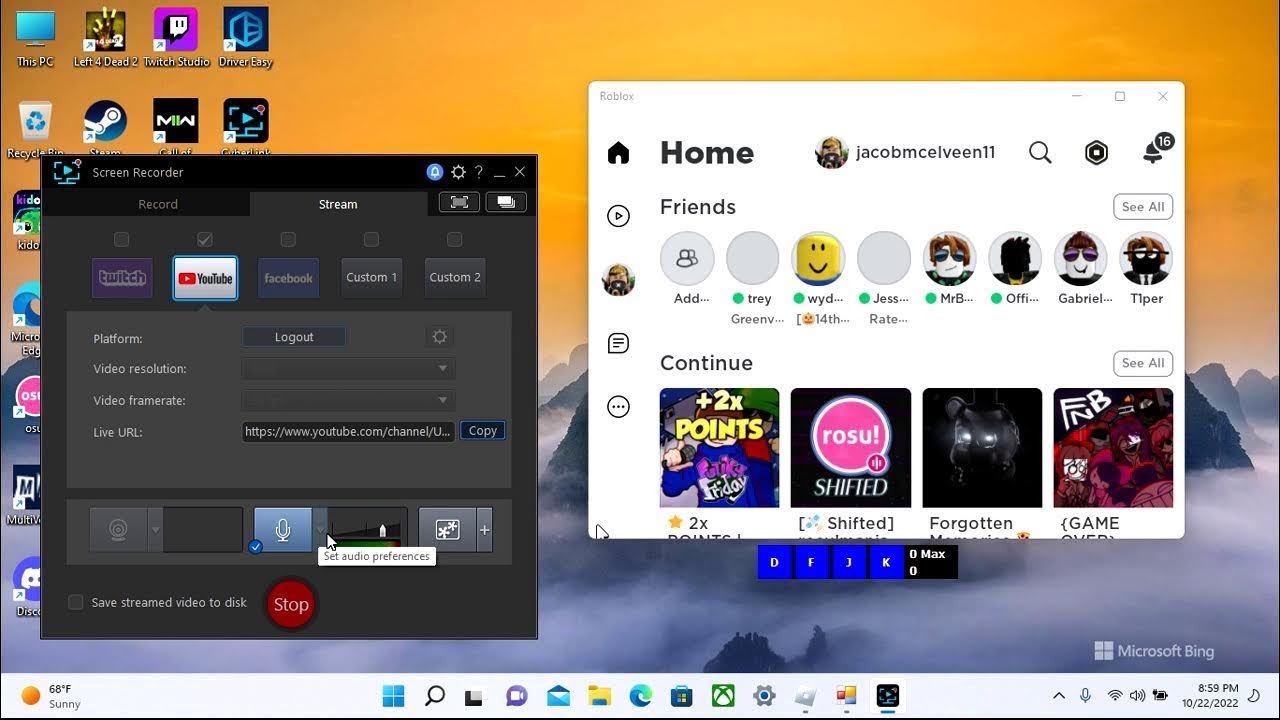Screen dimensions: 1280x720
Task: Click Windows Start button
Action: [393, 696]
